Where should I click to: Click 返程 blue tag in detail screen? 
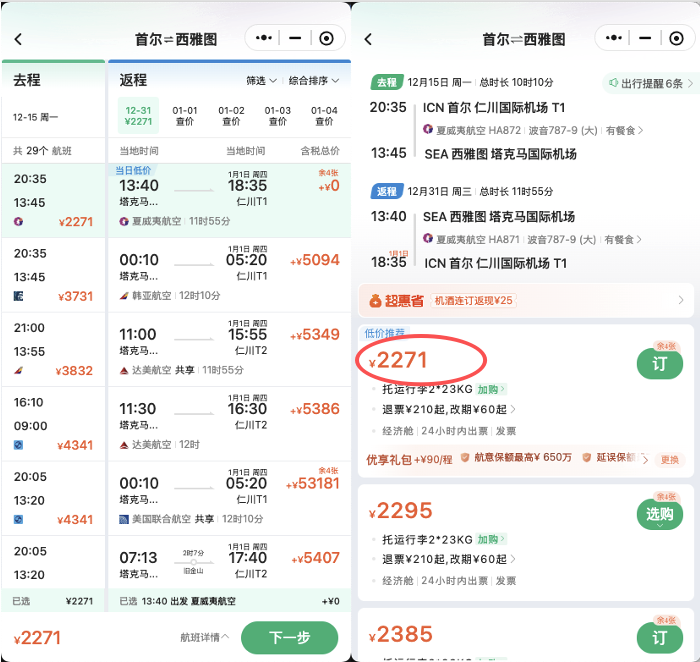pos(387,192)
